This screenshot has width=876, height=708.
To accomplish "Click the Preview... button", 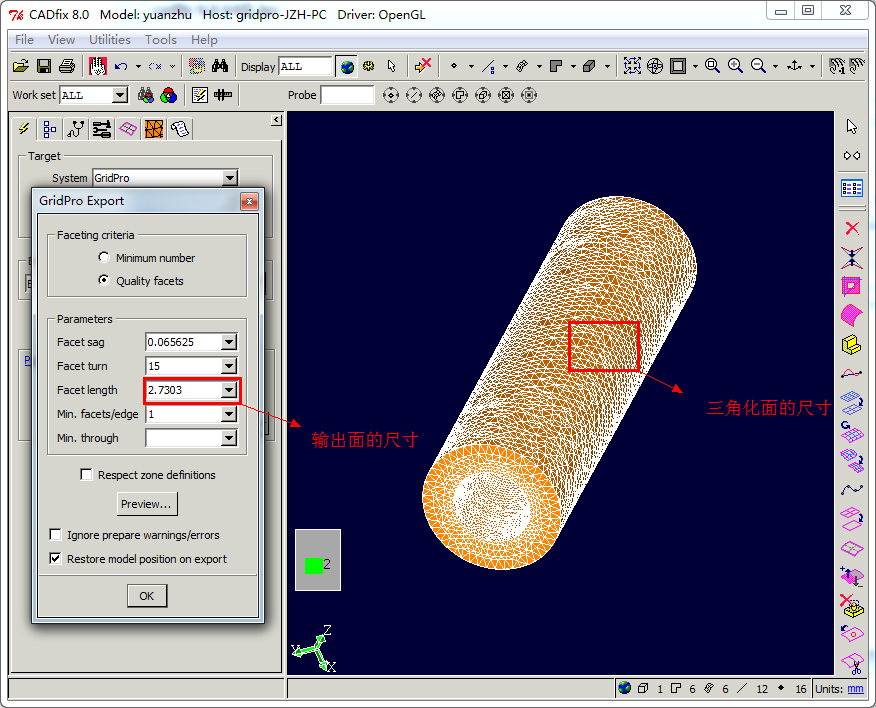I will [x=147, y=504].
